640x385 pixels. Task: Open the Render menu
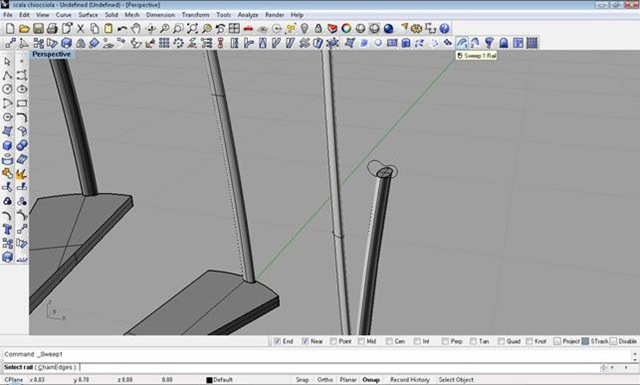click(274, 15)
